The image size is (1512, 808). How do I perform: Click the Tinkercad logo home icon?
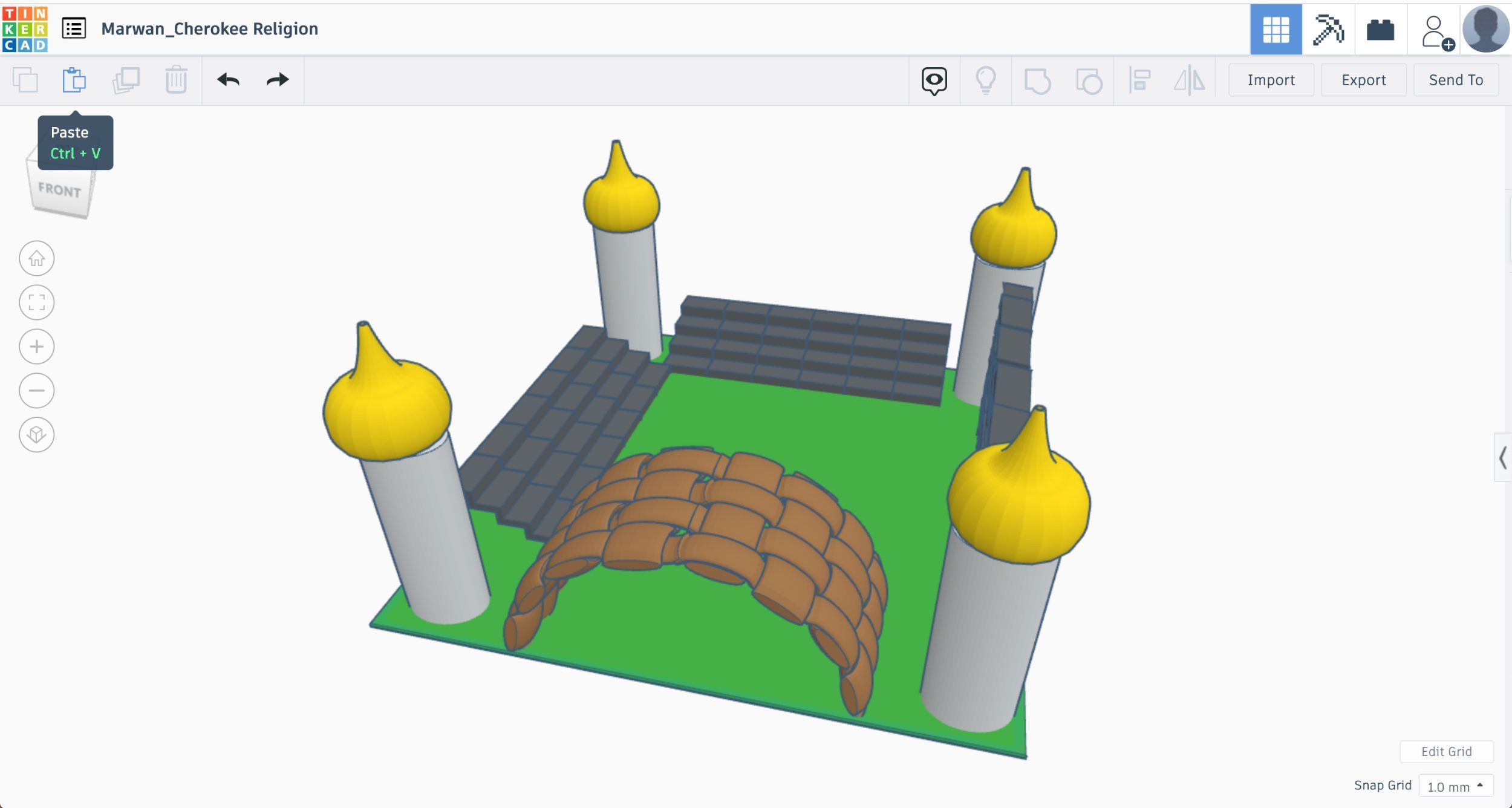pos(25,29)
